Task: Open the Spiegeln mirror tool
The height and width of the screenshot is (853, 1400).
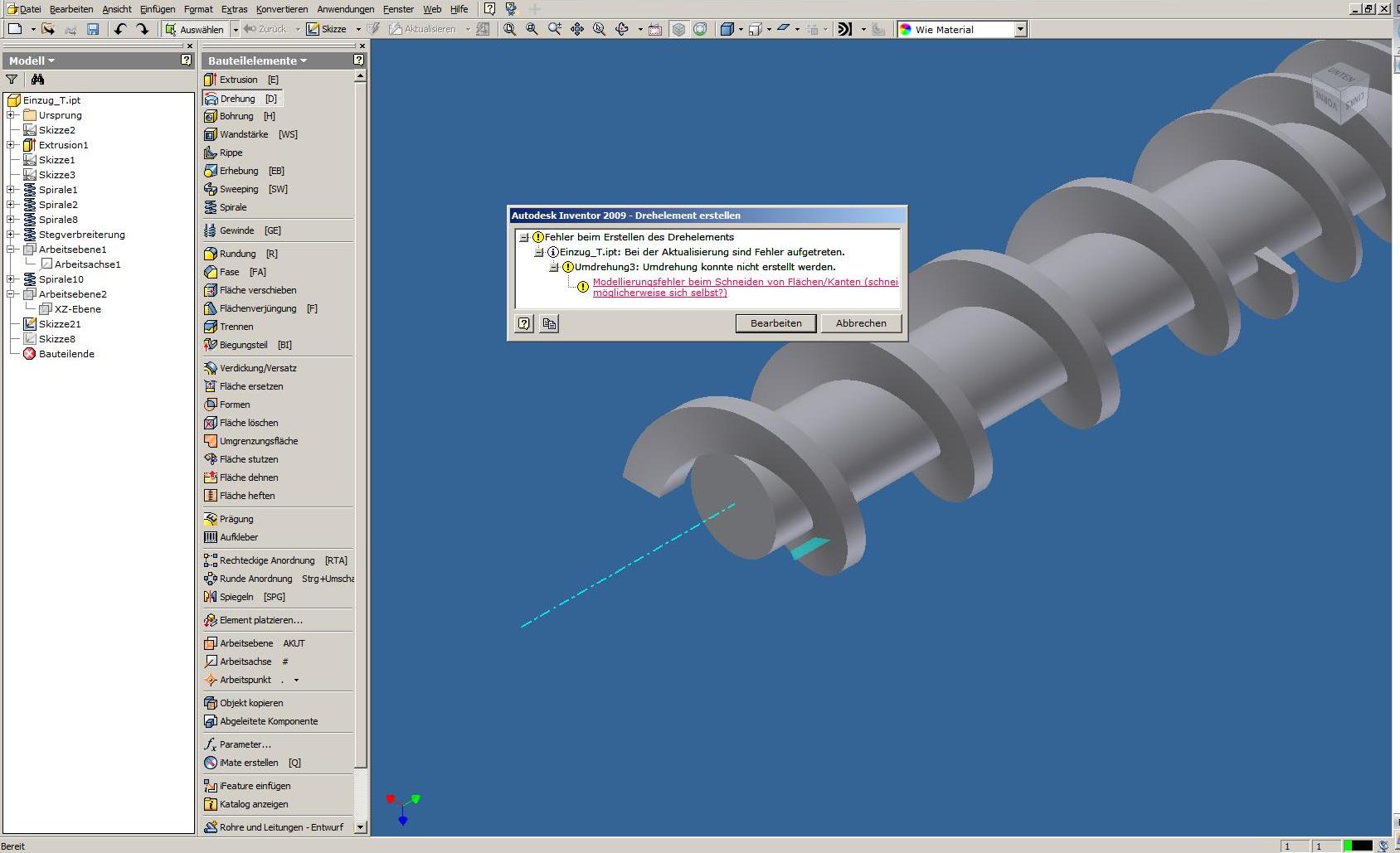Action: (x=236, y=597)
